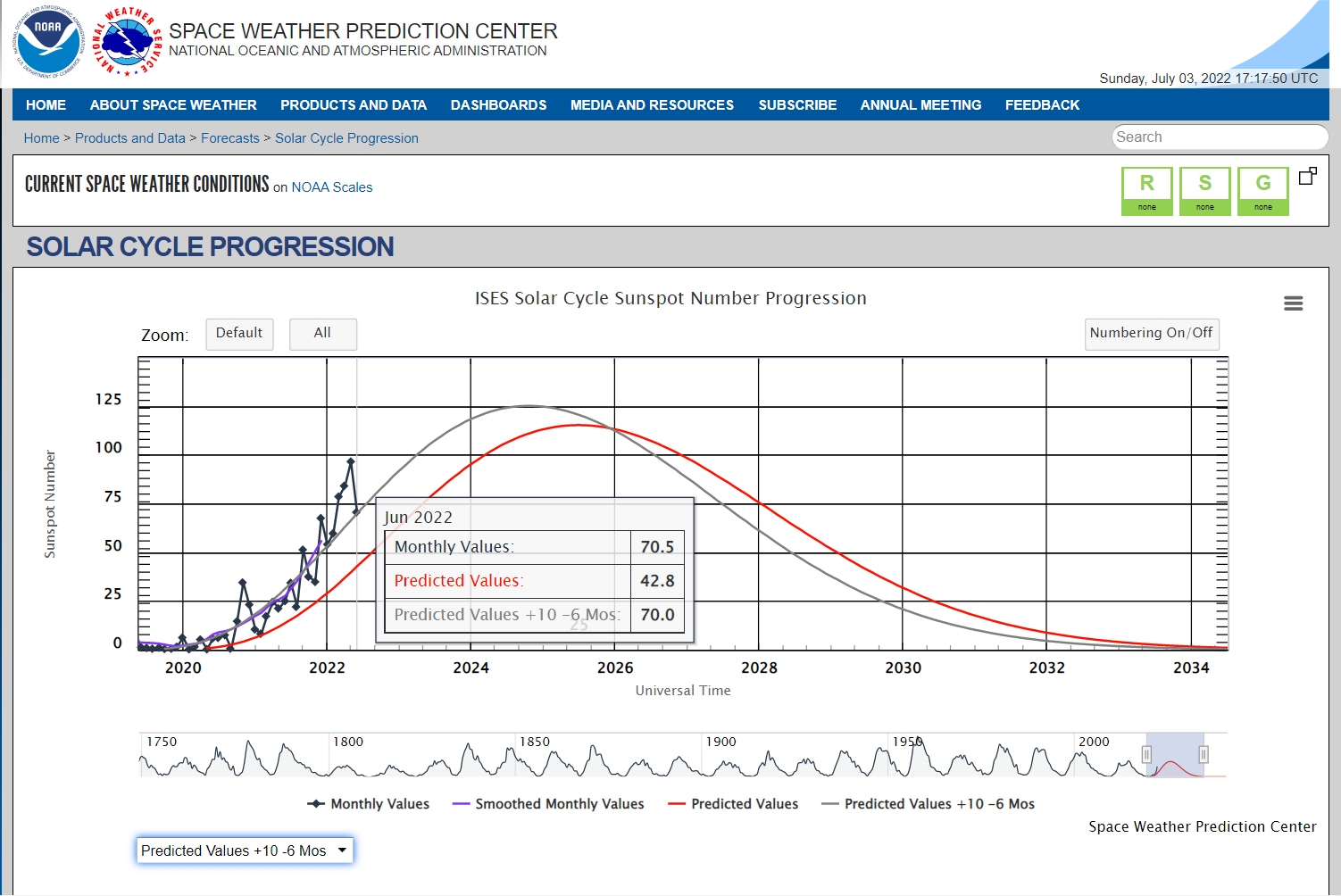
Task: Click the SOLAR CYCLE PROGRESSION heading
Action: 210,247
